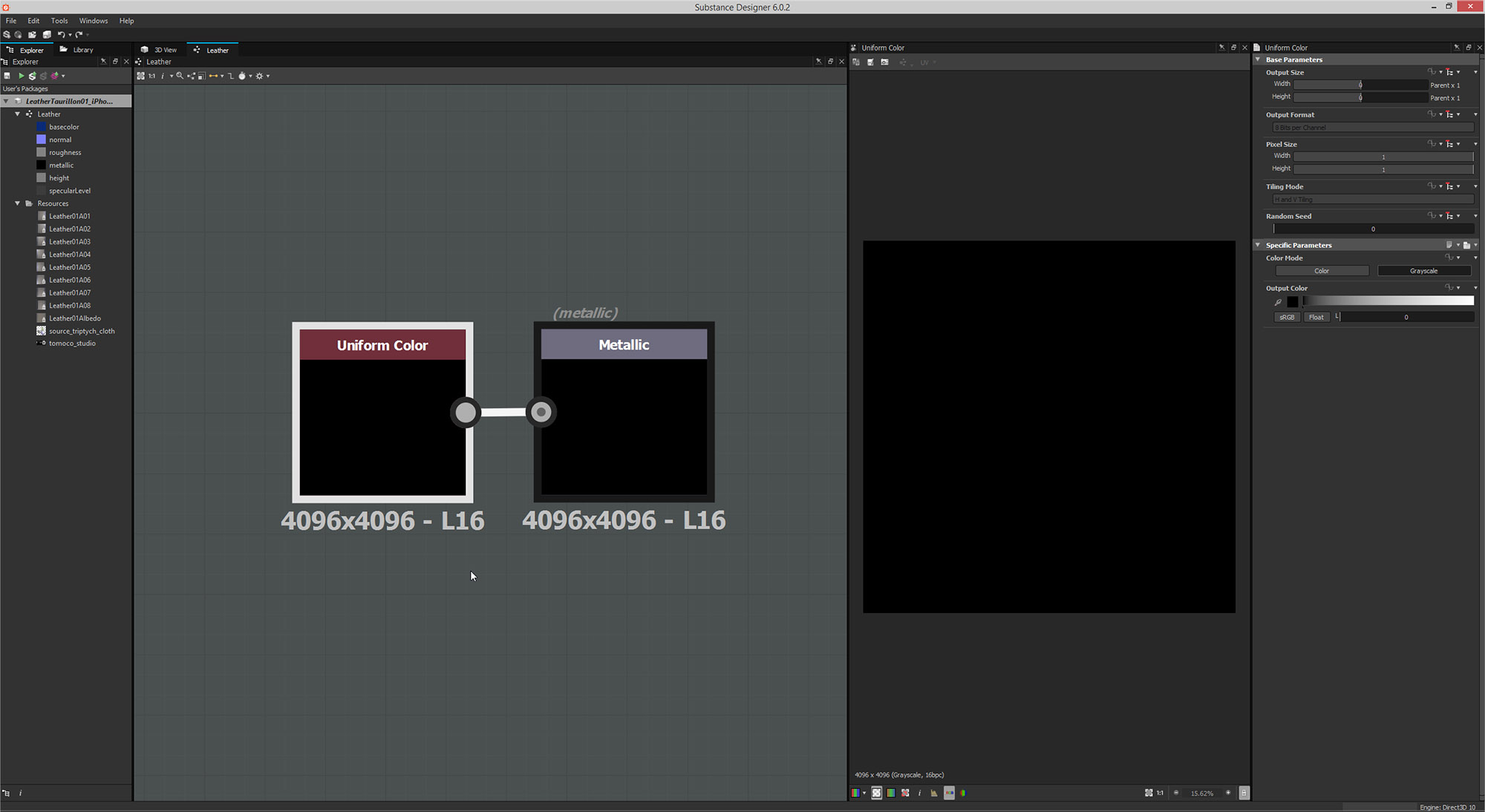Collapse the Resources folder
Screen dimensions: 1485x812
pos(17,203)
